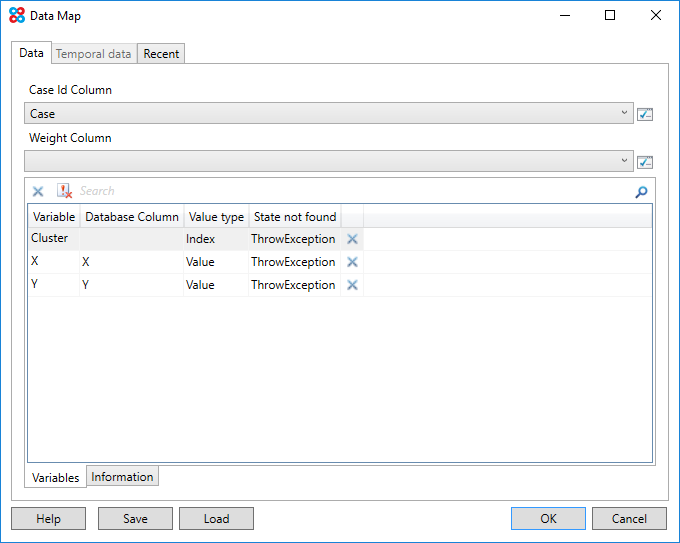Toggle the checkbox beside Case Id Column
This screenshot has width=680, height=543.
[x=645, y=114]
